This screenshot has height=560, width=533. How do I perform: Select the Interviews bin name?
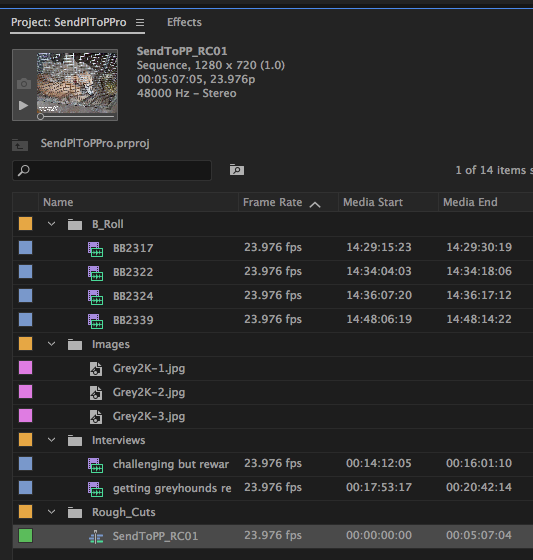[x=119, y=440]
